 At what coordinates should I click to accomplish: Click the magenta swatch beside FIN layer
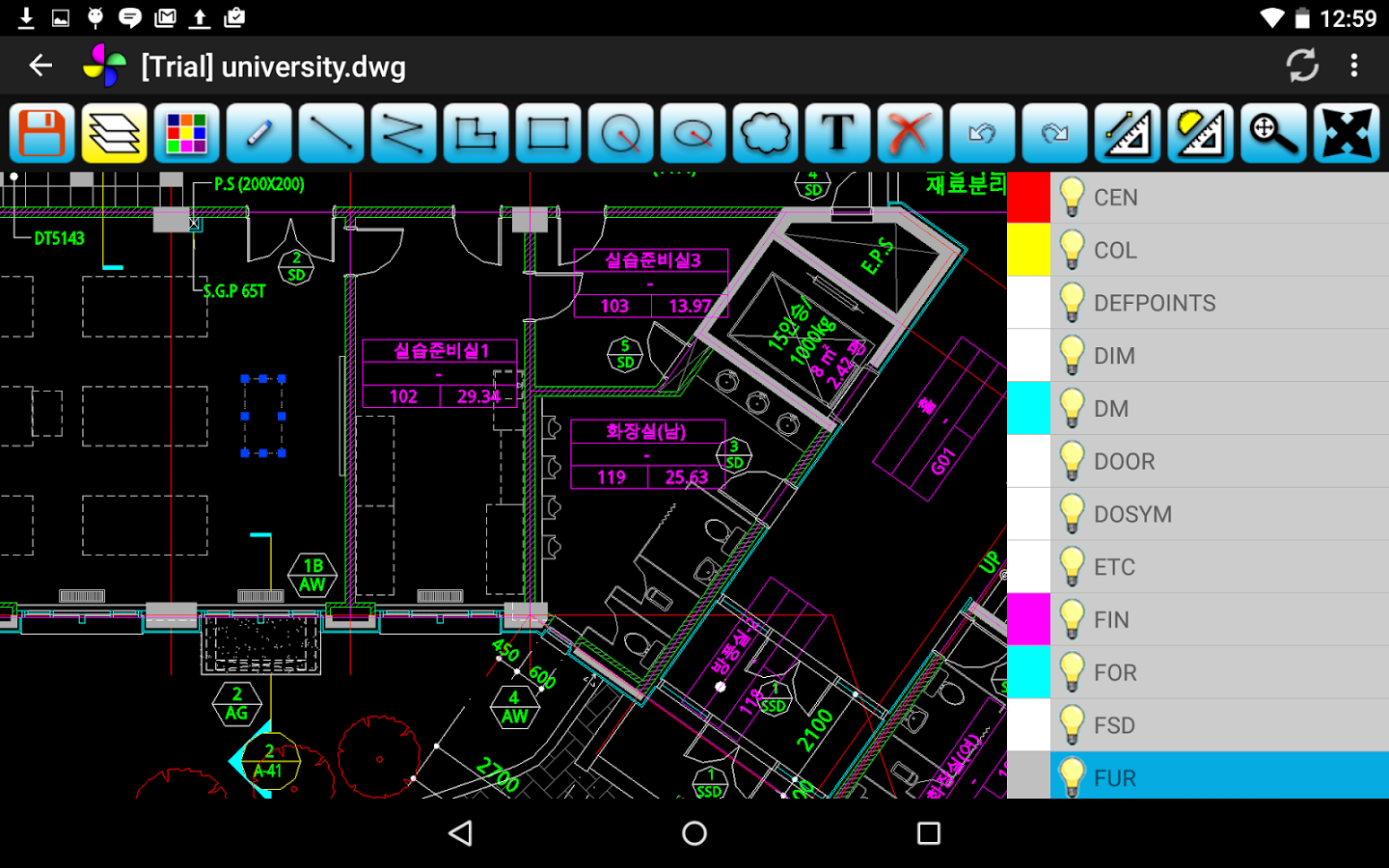1028,619
